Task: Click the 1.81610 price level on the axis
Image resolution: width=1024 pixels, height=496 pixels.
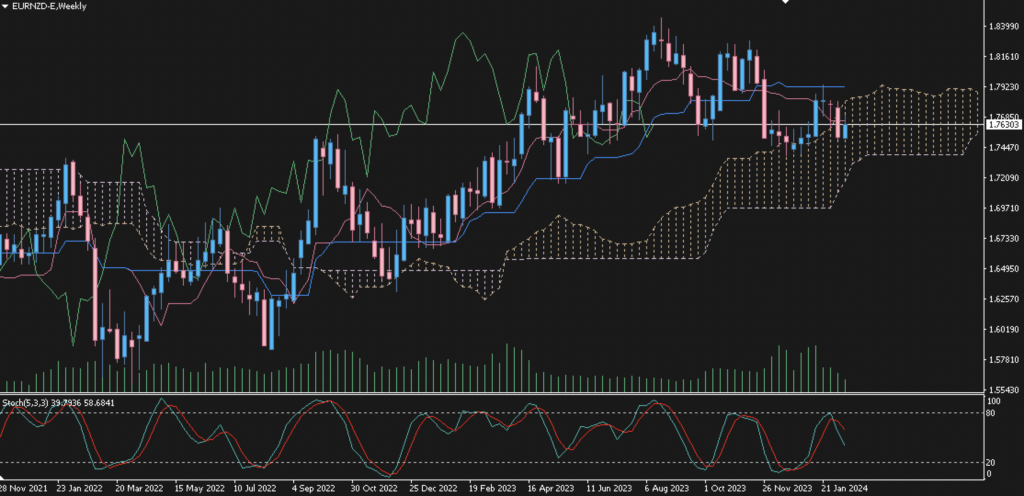Action: [x=1003, y=57]
